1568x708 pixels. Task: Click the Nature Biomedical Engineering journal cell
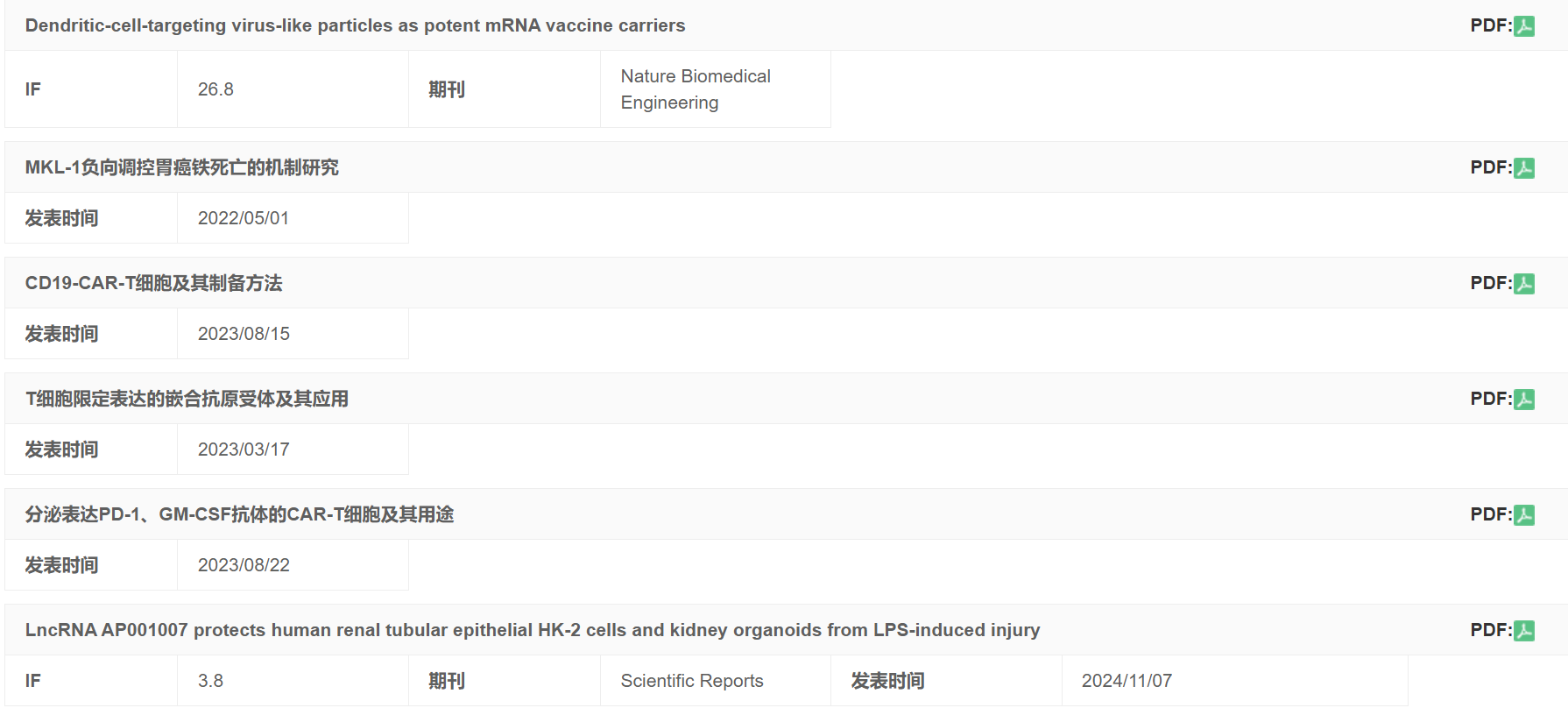click(x=695, y=88)
